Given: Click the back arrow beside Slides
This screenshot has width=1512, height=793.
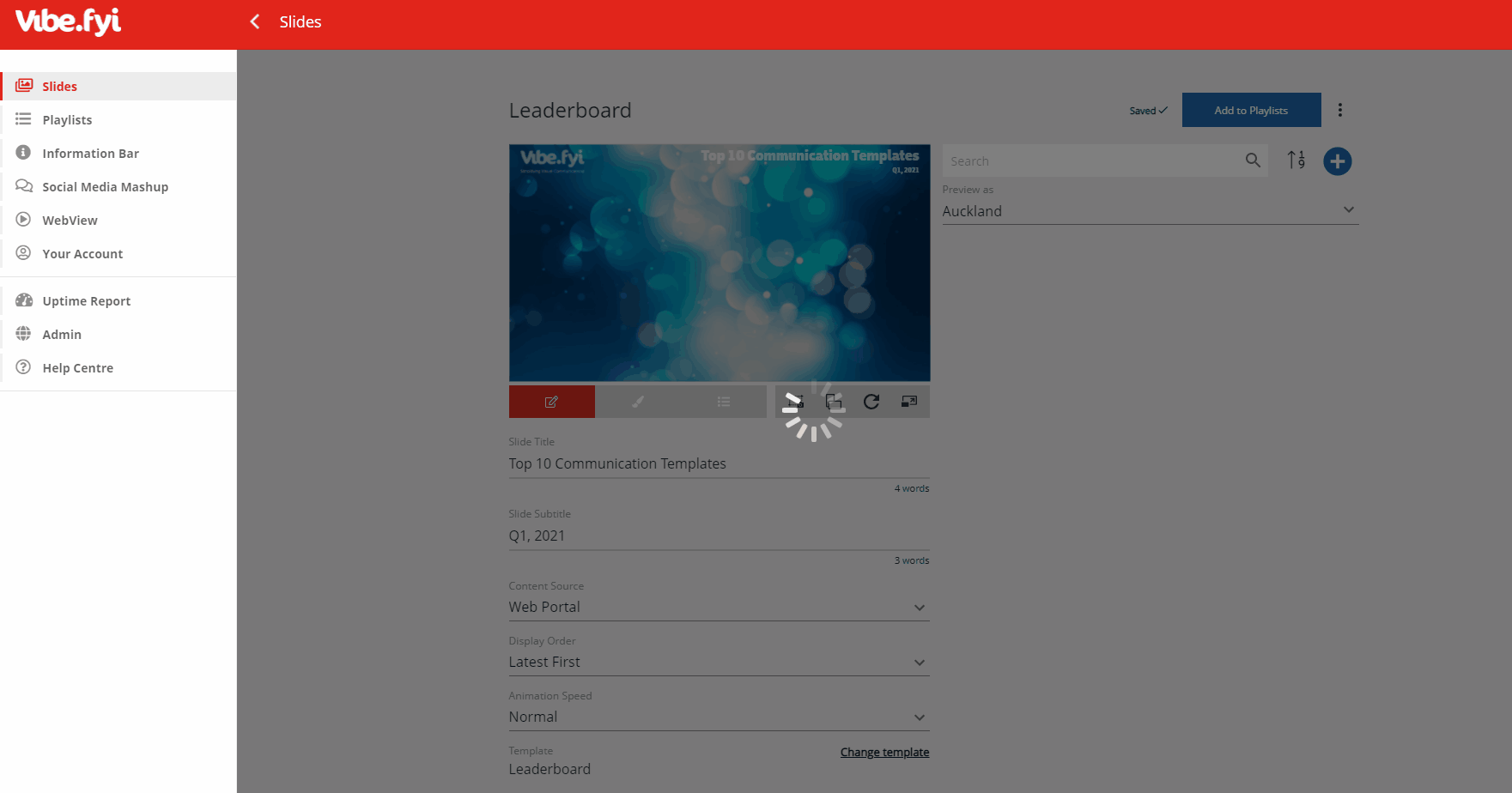Looking at the screenshot, I should (x=255, y=22).
